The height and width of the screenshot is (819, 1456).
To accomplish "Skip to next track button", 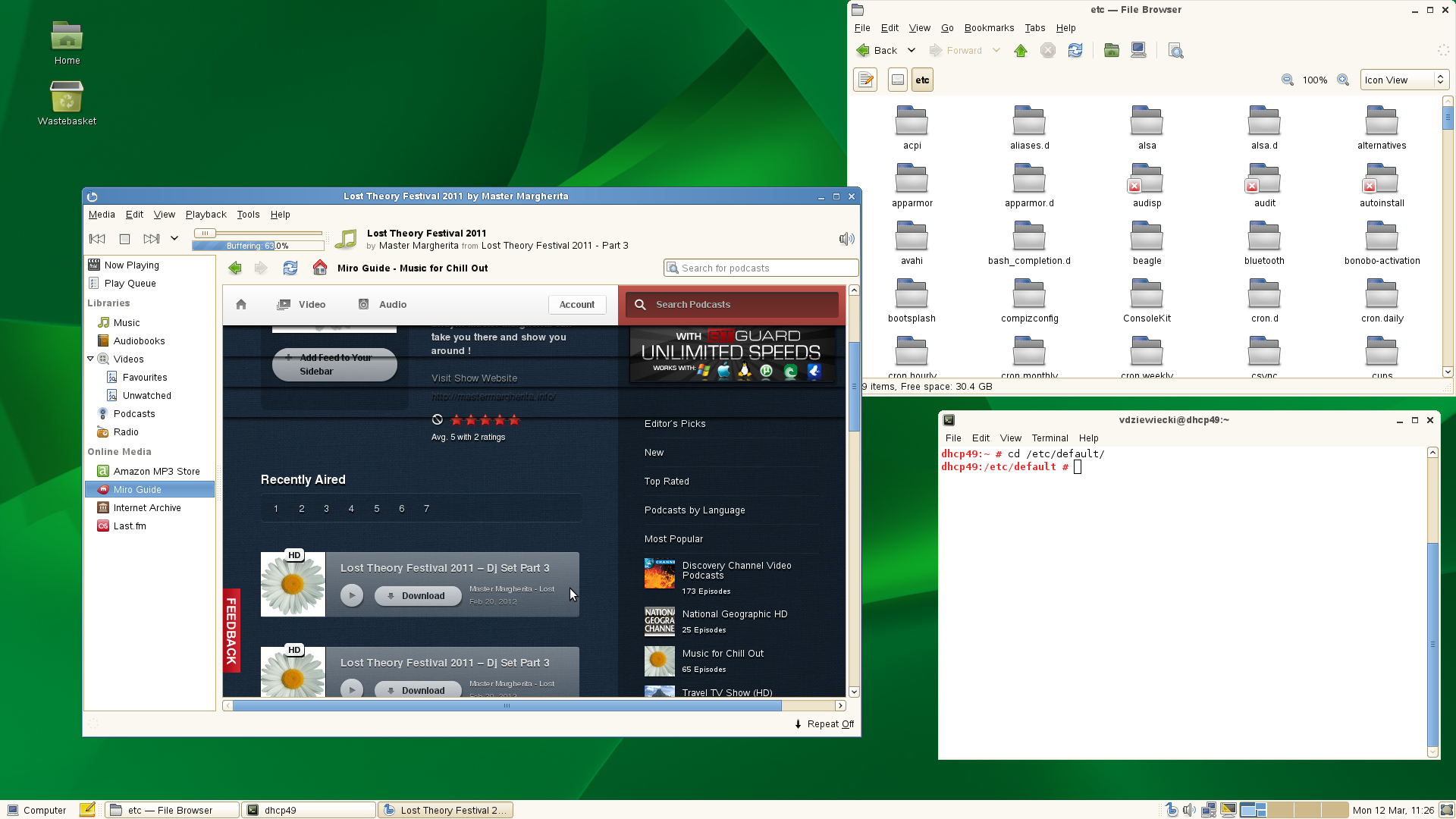I will 151,239.
